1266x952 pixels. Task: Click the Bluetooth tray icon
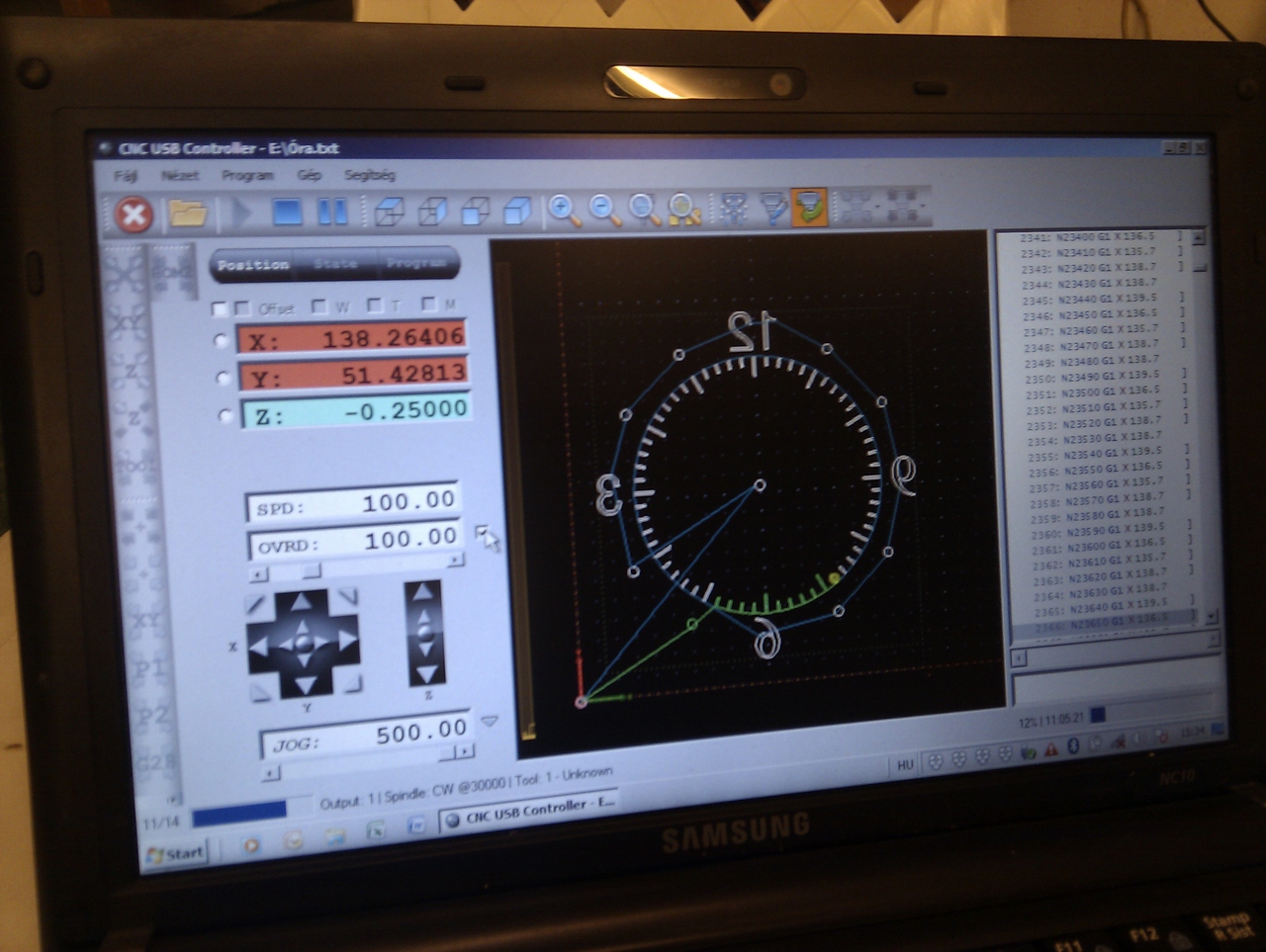pyautogui.click(x=1073, y=747)
